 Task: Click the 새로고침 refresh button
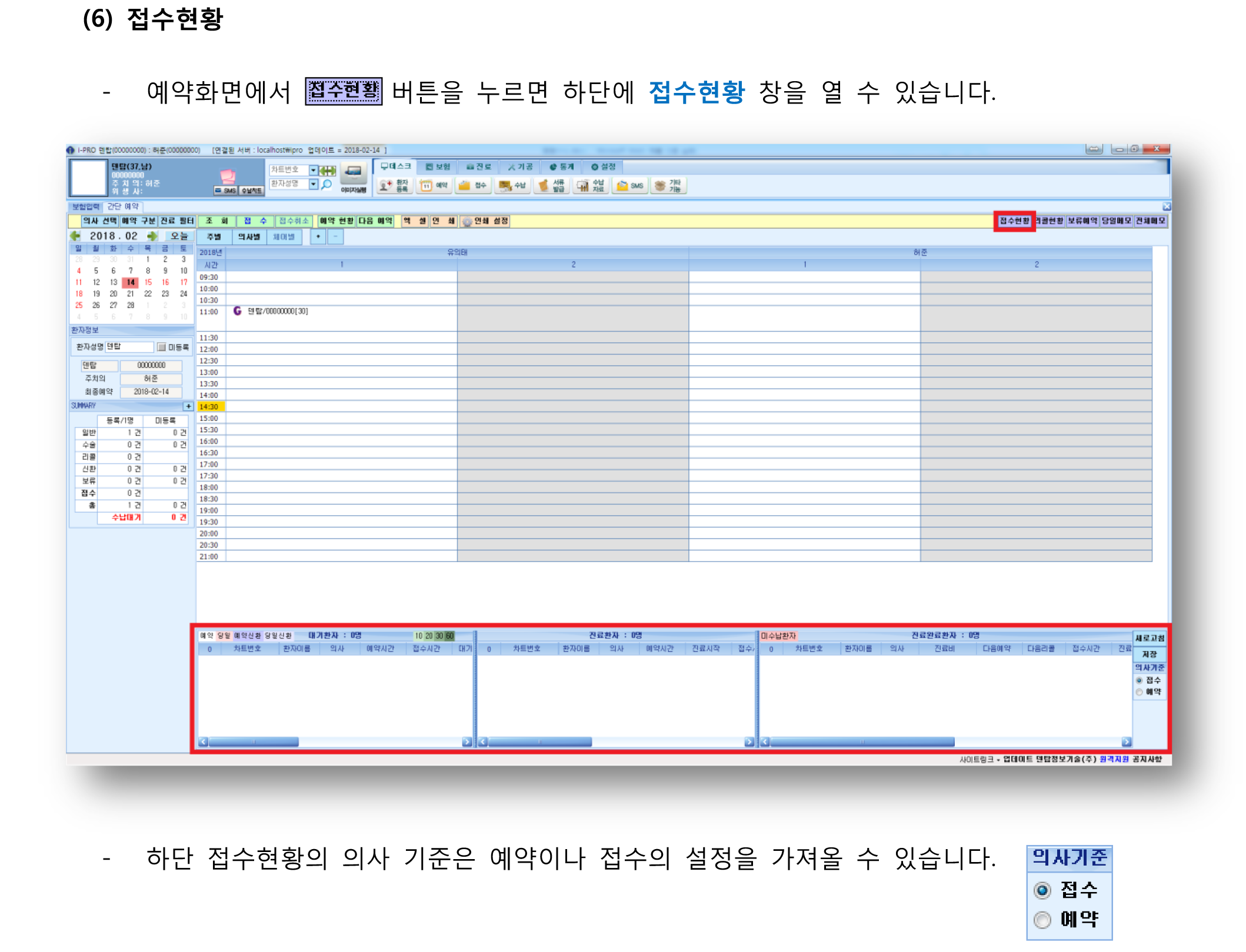(x=1150, y=639)
